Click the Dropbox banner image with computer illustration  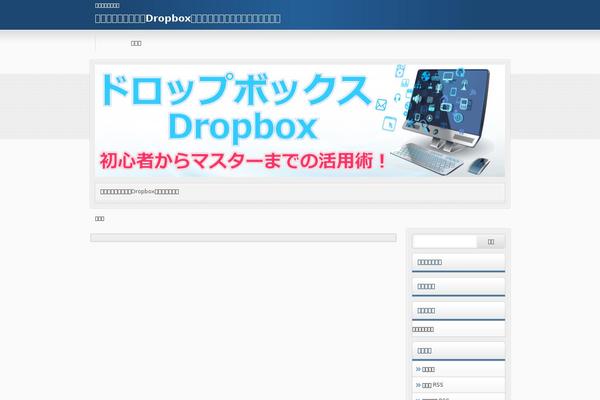pos(300,121)
